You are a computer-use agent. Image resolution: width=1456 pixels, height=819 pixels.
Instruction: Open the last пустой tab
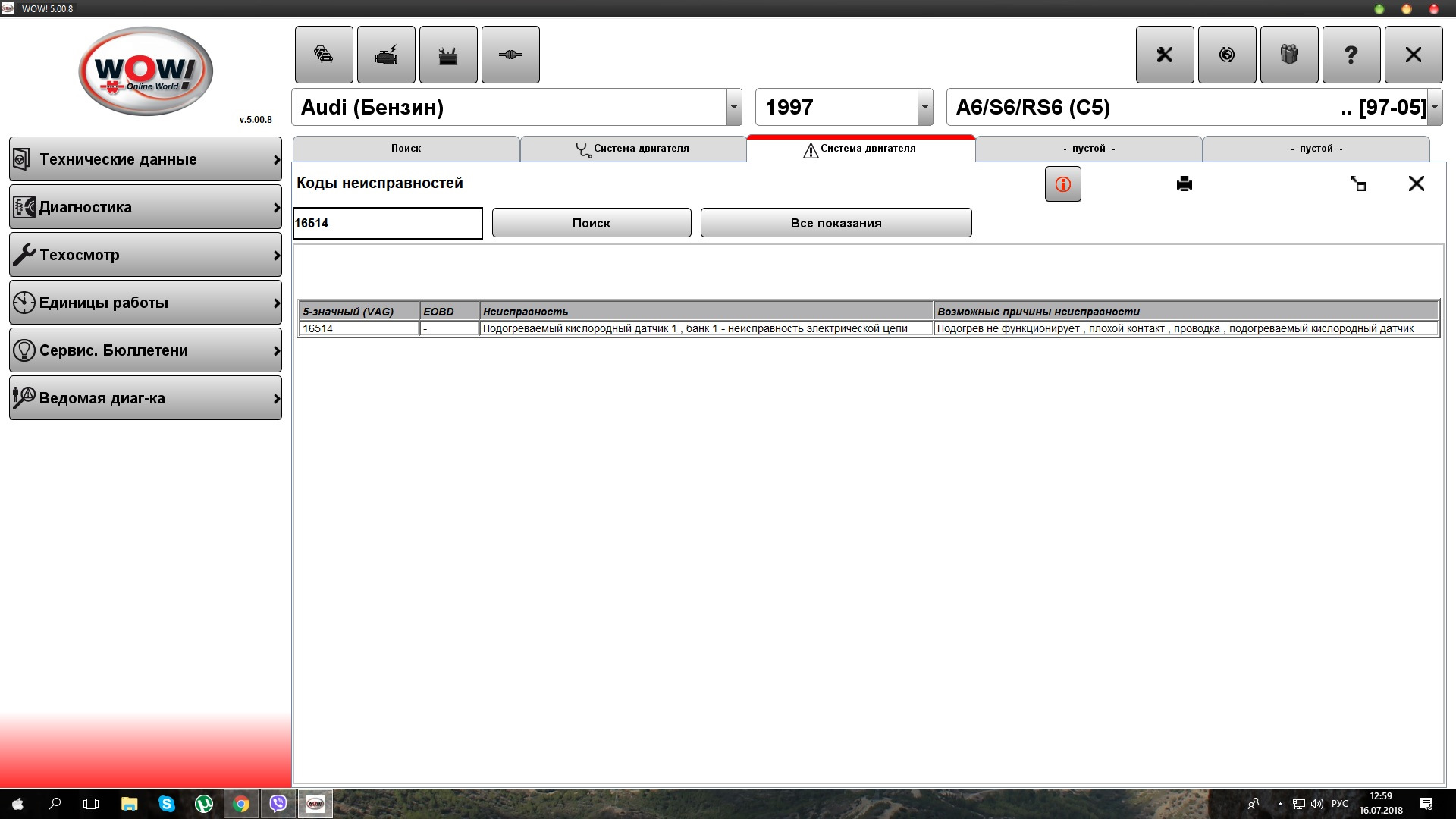(x=1316, y=149)
